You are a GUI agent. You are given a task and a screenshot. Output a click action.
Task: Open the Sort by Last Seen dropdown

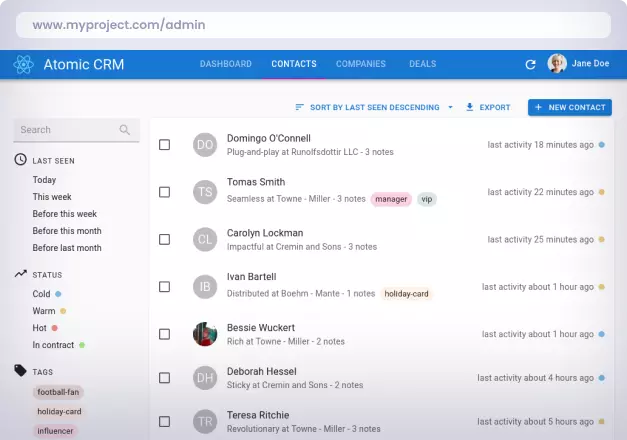[374, 107]
